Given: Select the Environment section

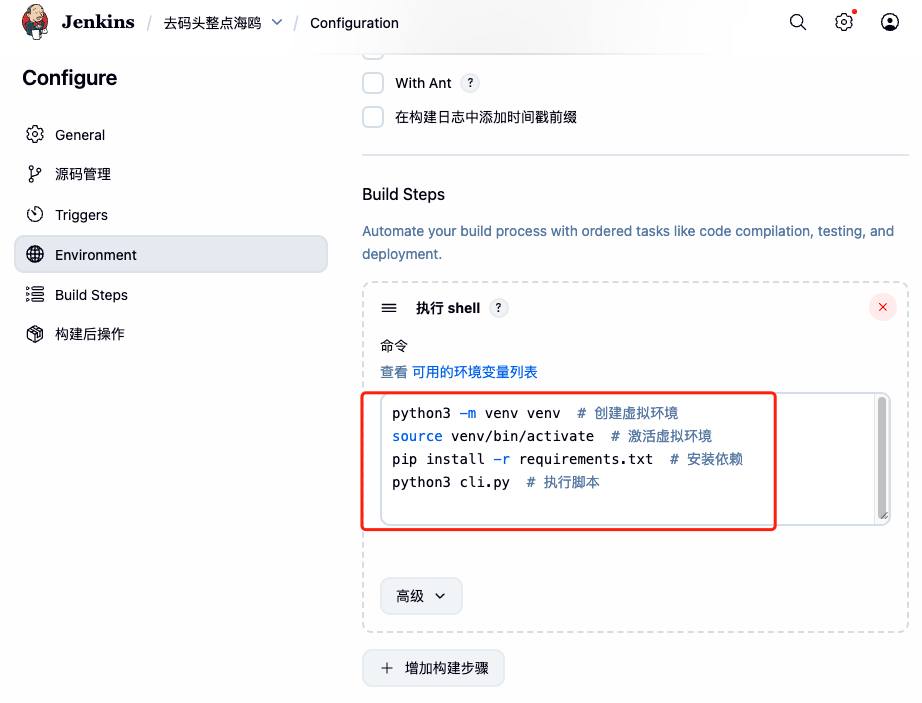Looking at the screenshot, I should (171, 255).
